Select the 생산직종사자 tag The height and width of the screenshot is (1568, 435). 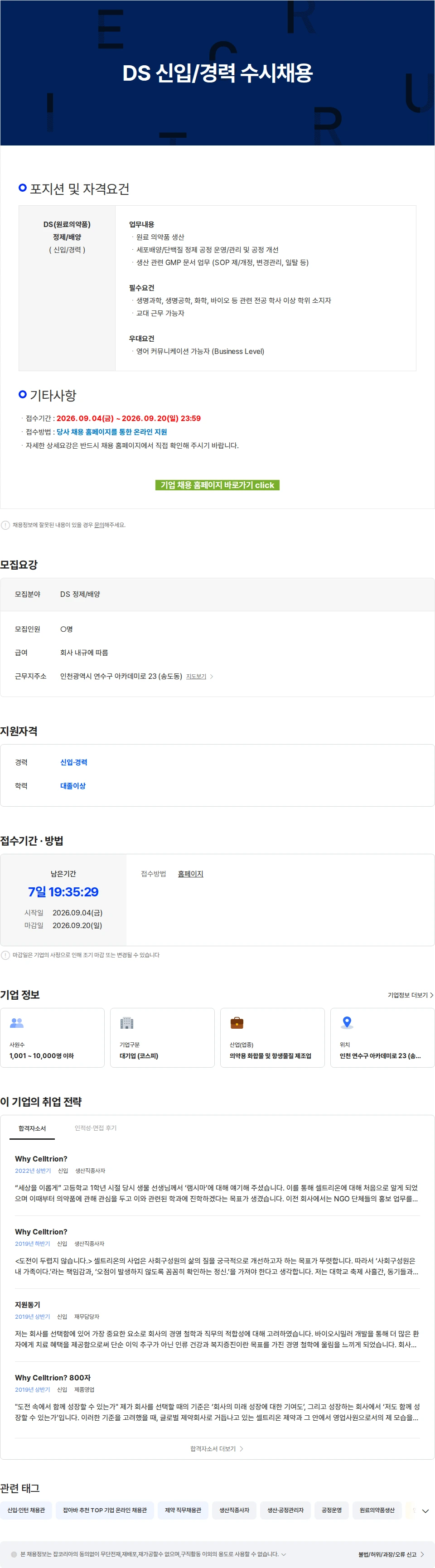pos(234,1510)
